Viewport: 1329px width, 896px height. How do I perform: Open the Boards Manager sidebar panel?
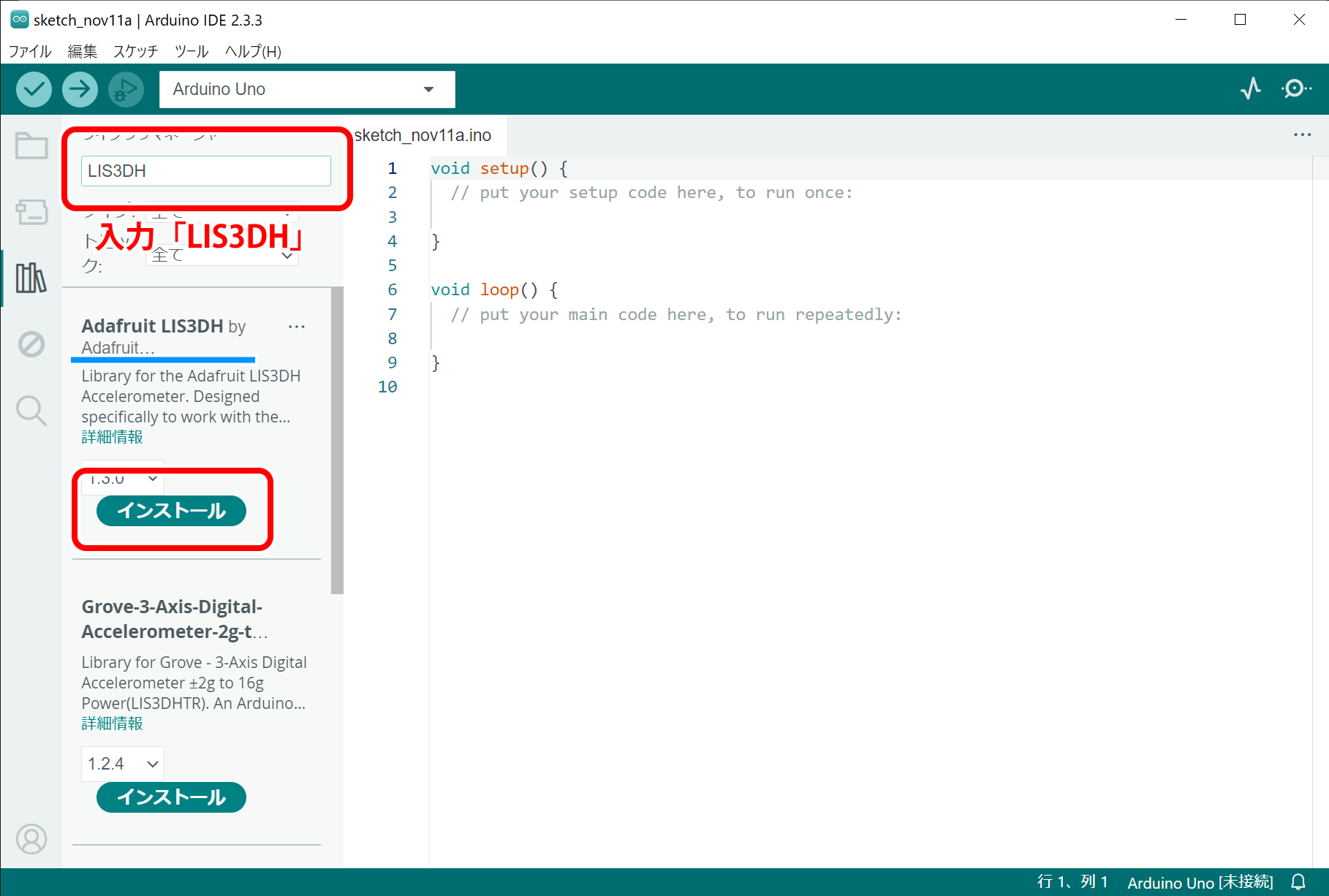31,213
